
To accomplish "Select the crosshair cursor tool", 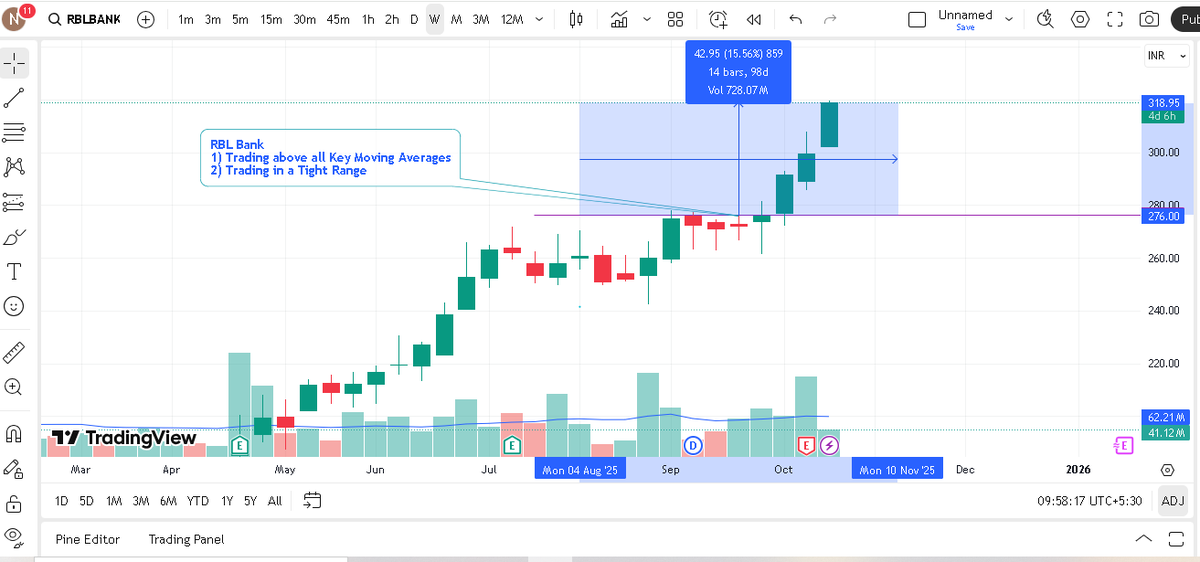I will click(14, 63).
